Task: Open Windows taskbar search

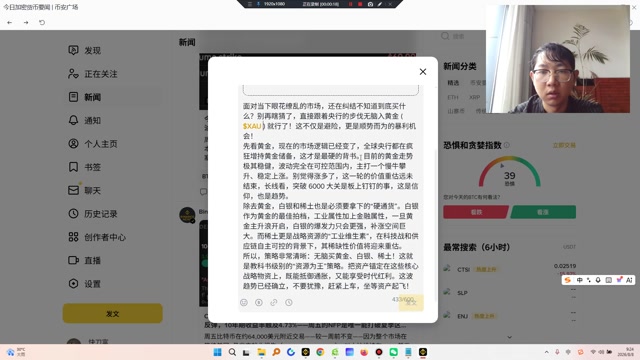Action: tap(232, 352)
